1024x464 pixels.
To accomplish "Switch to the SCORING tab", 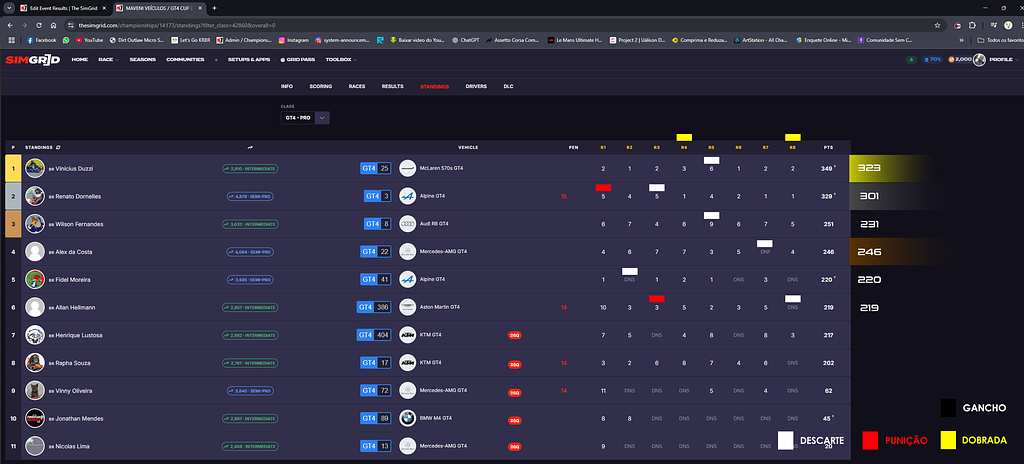I will 321,86.
